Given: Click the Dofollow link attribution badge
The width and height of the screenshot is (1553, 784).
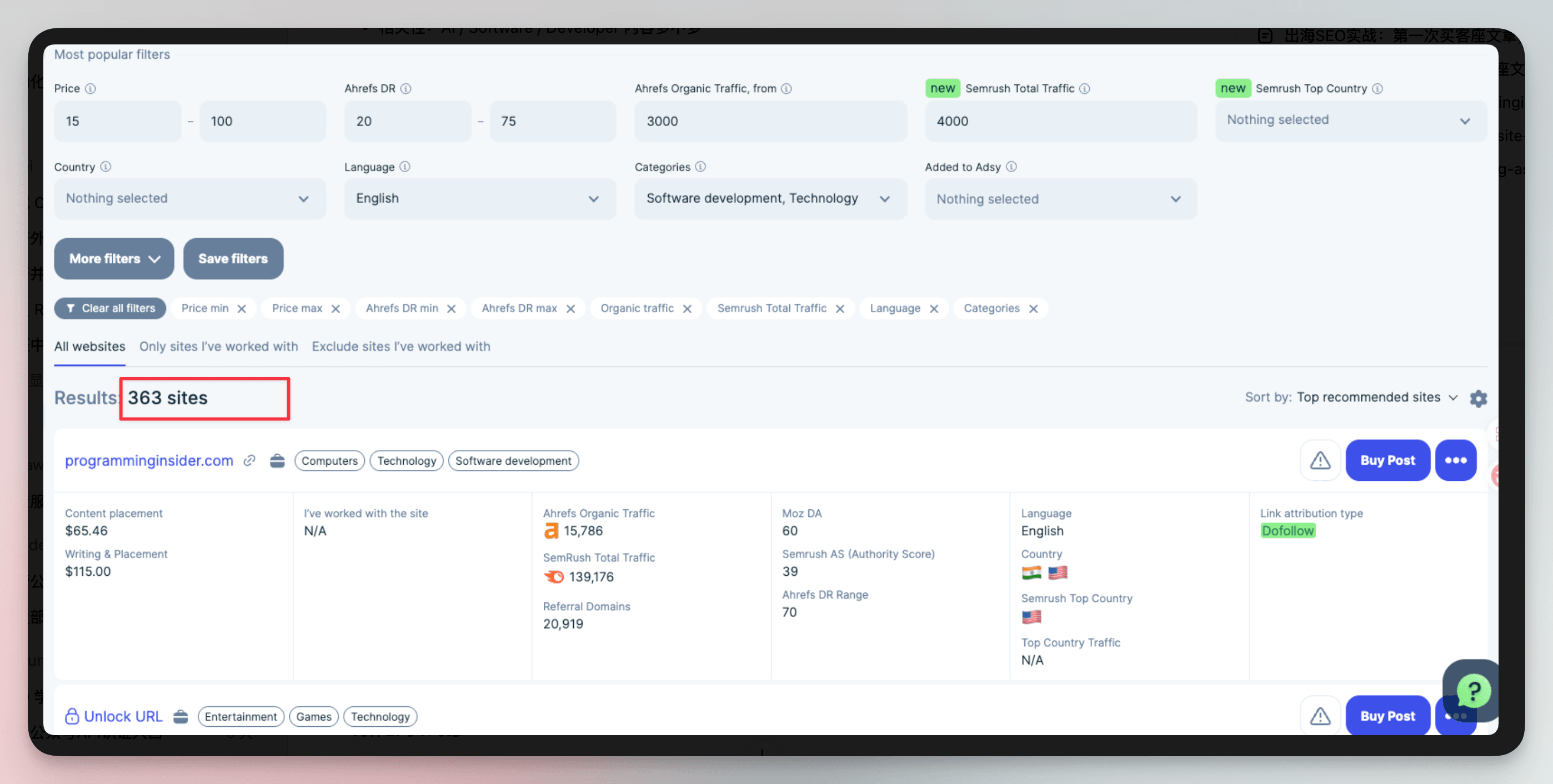Looking at the screenshot, I should (x=1288, y=531).
